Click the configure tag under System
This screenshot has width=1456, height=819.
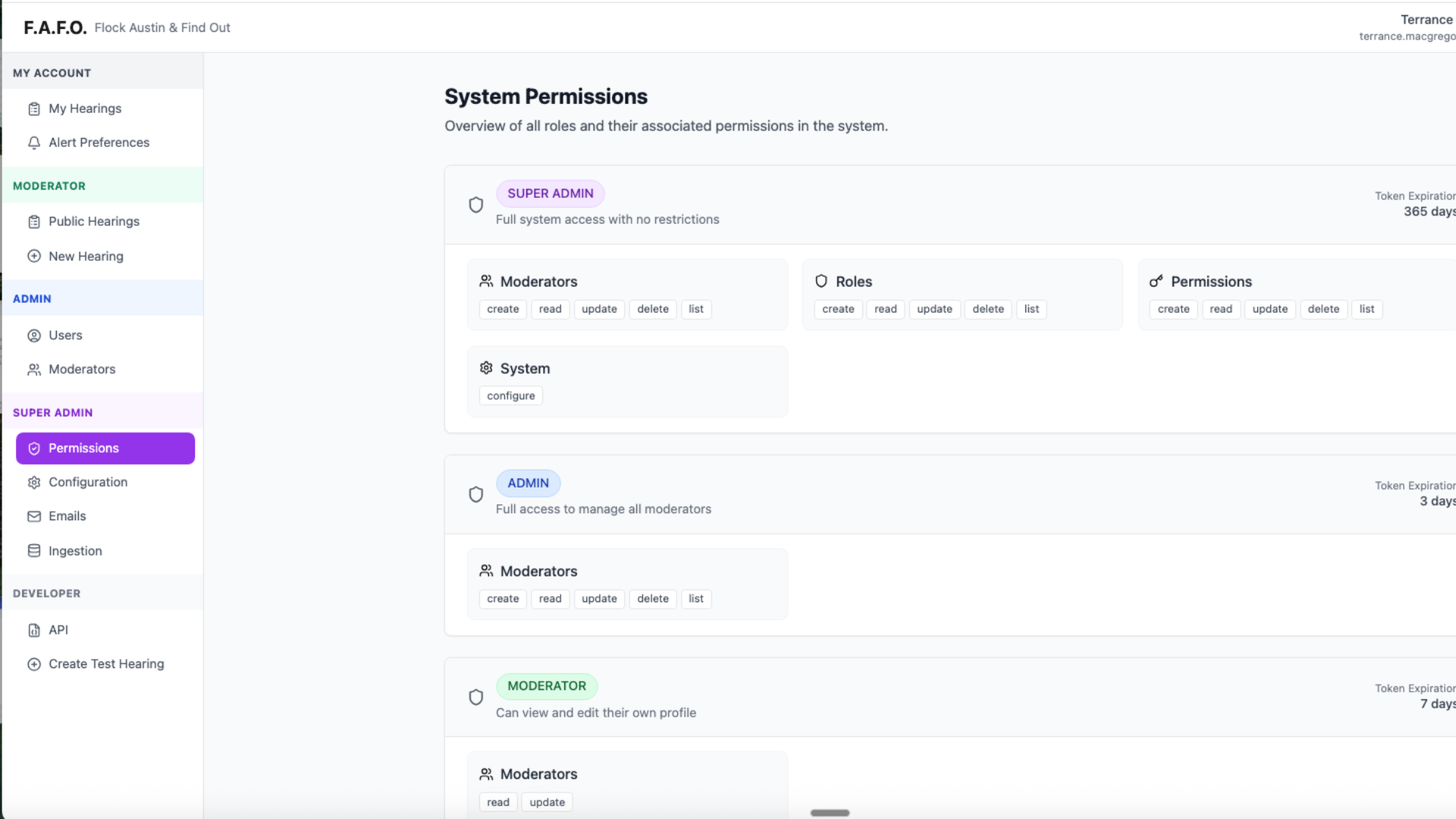coord(510,396)
